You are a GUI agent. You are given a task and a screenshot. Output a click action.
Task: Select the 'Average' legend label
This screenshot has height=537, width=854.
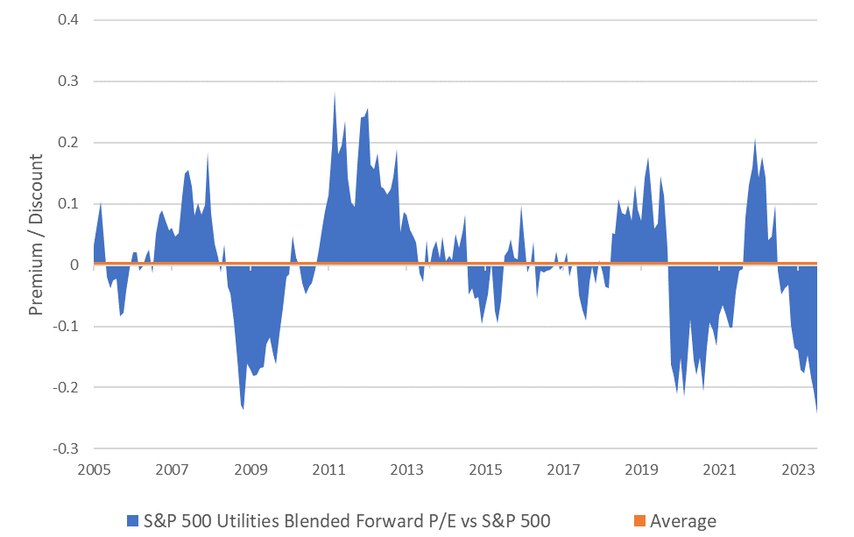click(x=683, y=521)
